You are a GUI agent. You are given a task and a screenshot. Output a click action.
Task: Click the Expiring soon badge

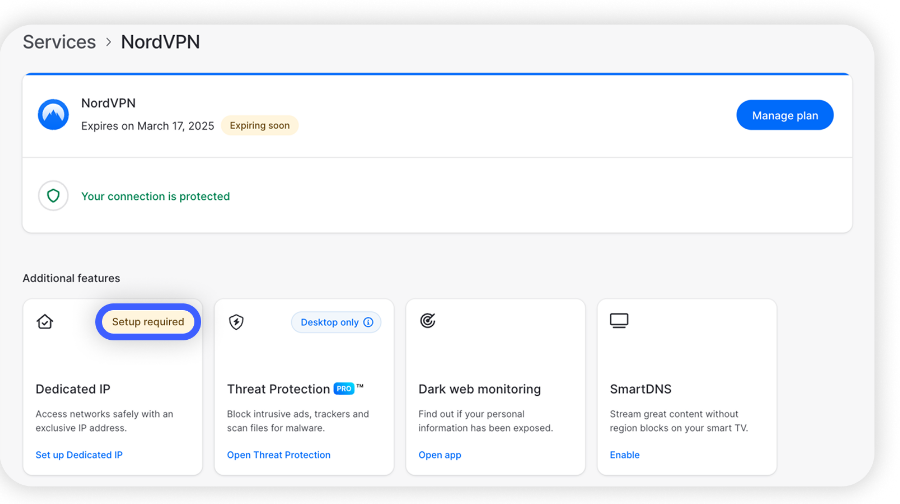click(x=259, y=125)
